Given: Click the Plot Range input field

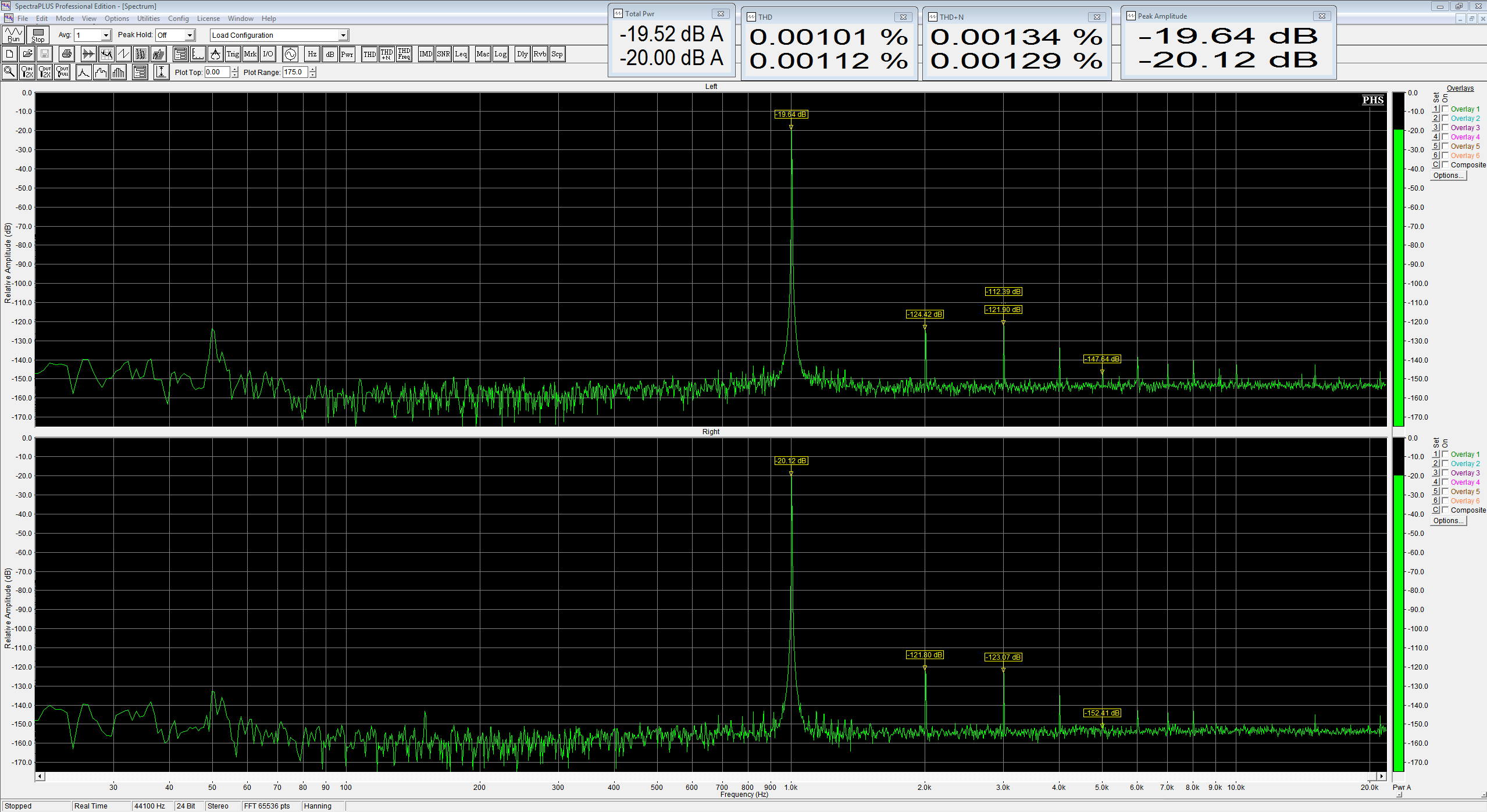Looking at the screenshot, I should [295, 72].
